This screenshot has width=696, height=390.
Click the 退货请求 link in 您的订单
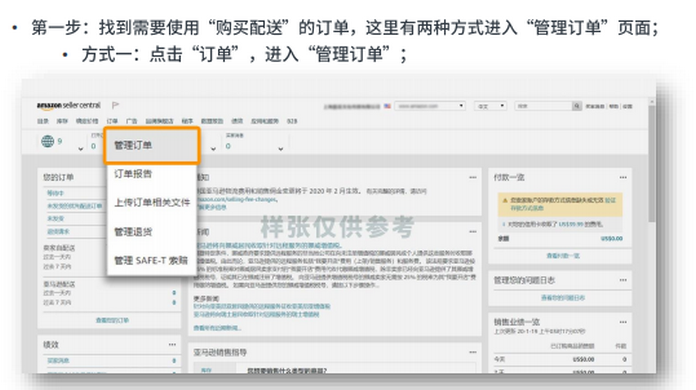point(58,232)
